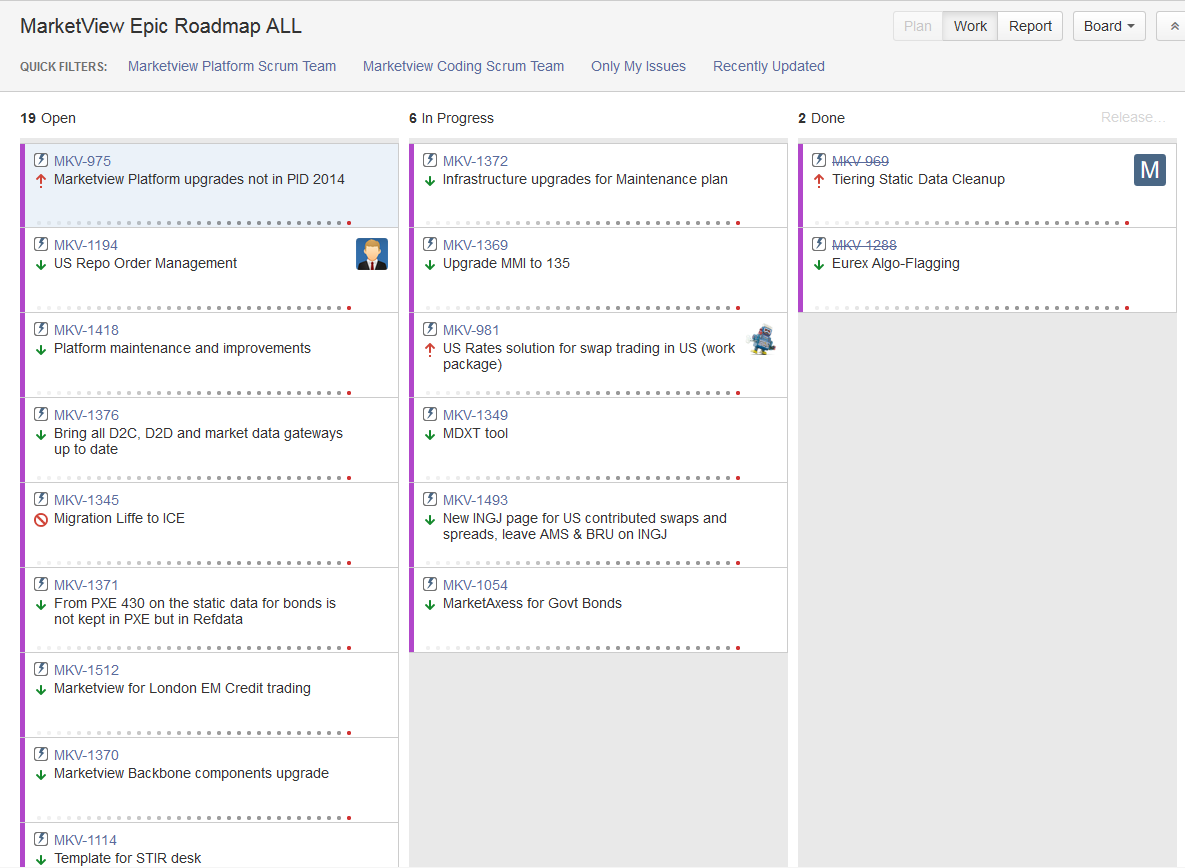1185x868 pixels.
Task: Open issue link MKV-975
Action: click(82, 161)
